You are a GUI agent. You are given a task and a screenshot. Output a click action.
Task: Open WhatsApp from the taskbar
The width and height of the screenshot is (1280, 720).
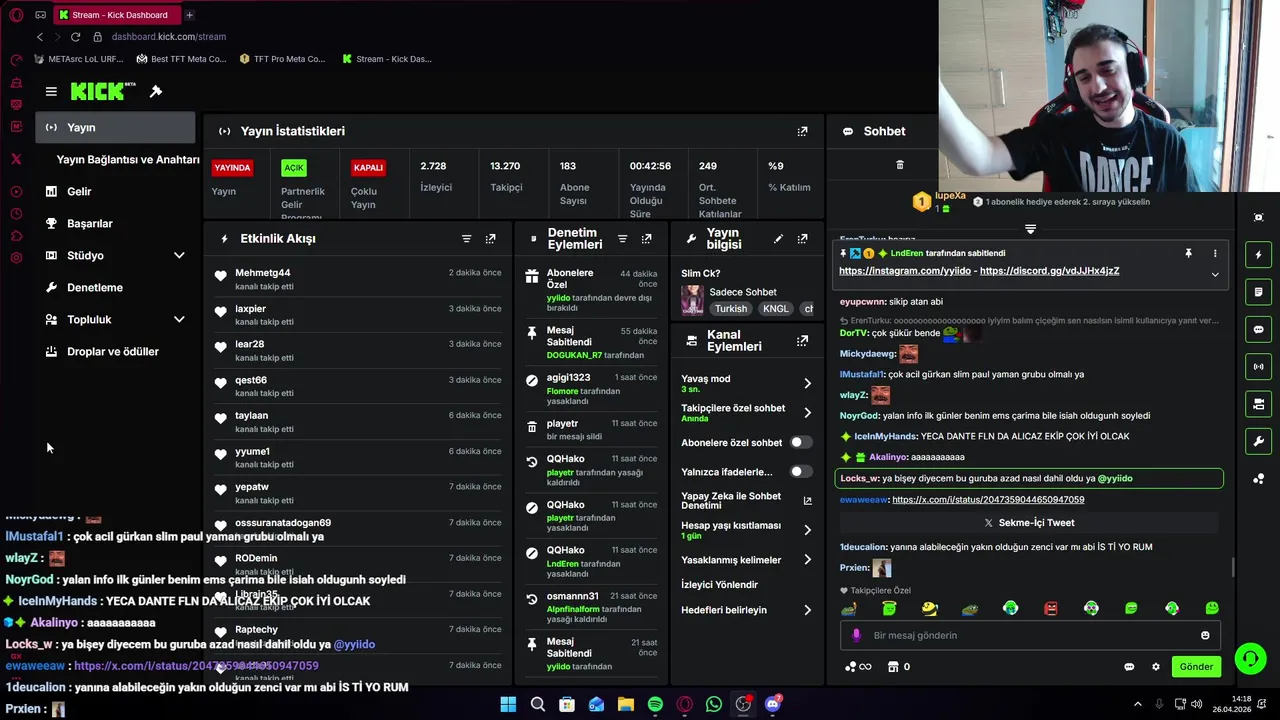(x=714, y=704)
